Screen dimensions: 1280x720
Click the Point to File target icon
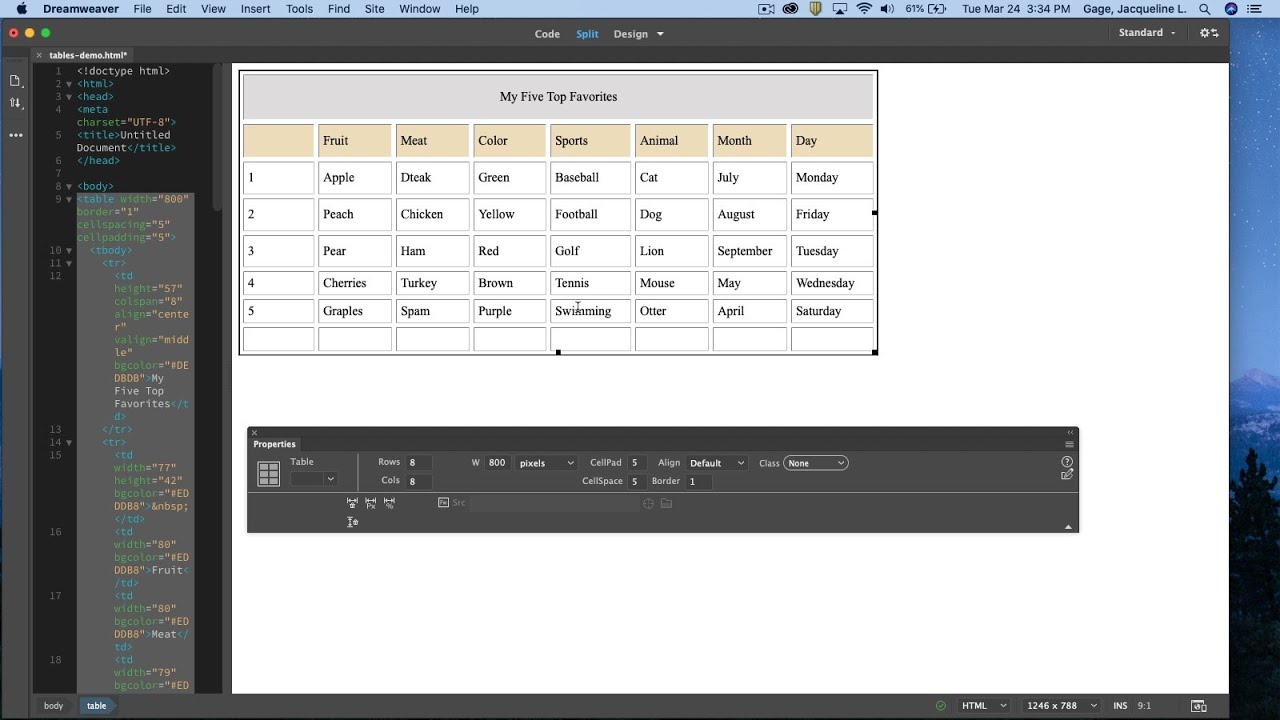pos(648,503)
